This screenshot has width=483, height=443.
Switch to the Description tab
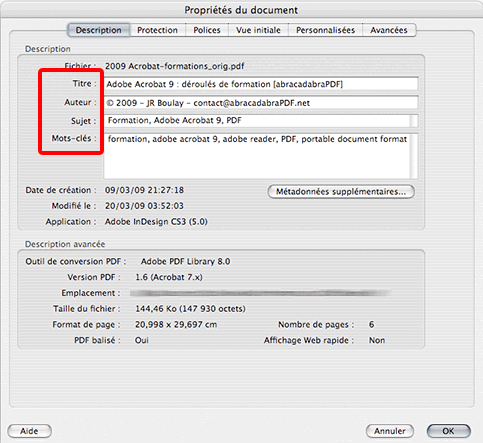tap(99, 30)
